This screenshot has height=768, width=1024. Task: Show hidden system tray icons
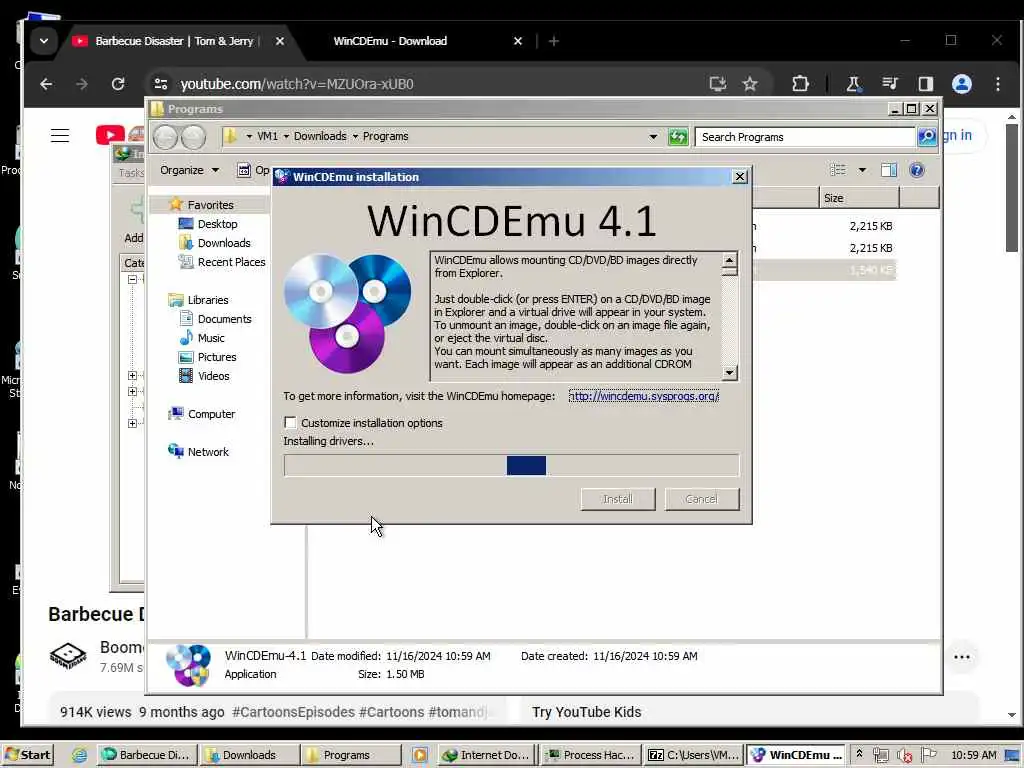click(x=859, y=754)
